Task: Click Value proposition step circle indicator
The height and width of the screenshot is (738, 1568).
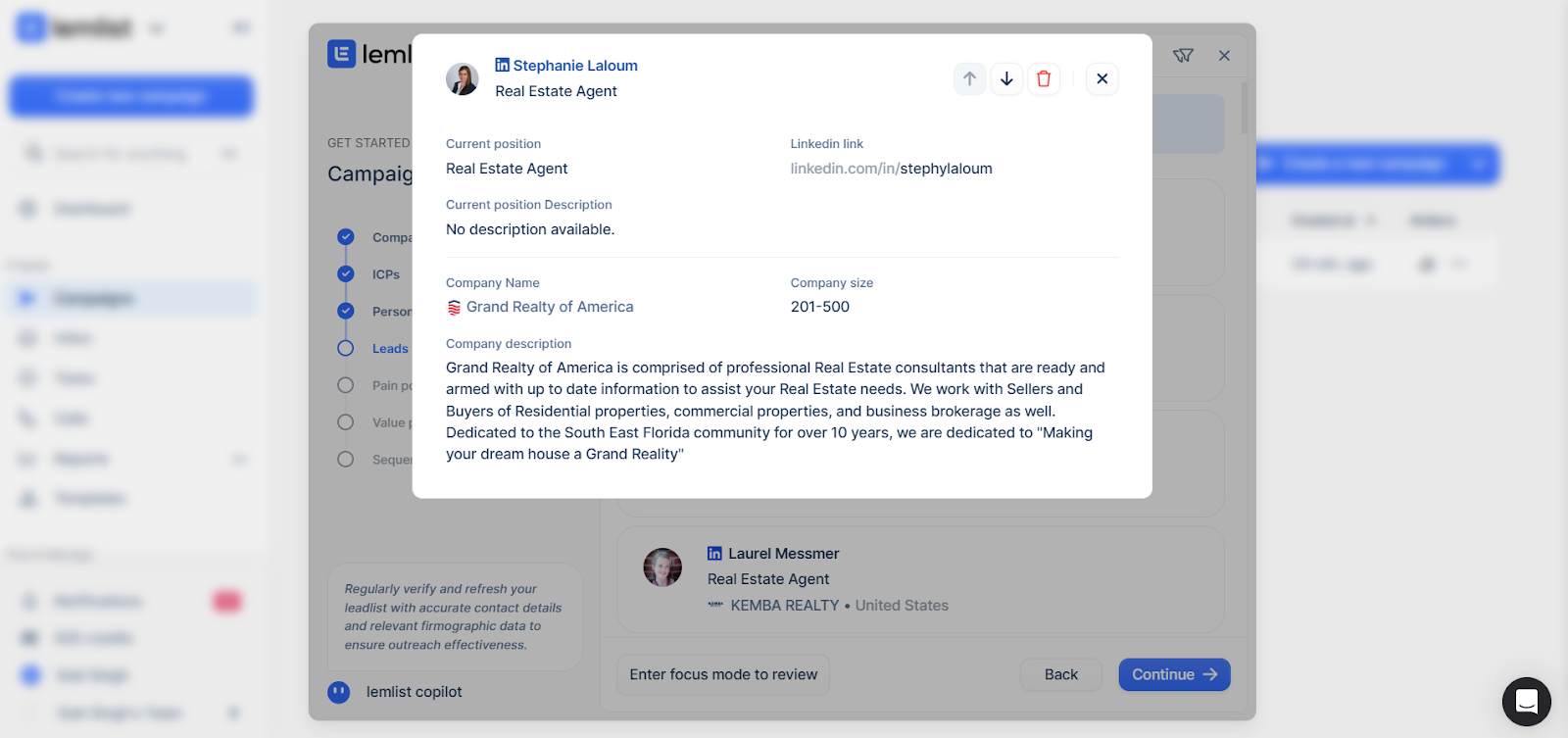Action: 346,422
